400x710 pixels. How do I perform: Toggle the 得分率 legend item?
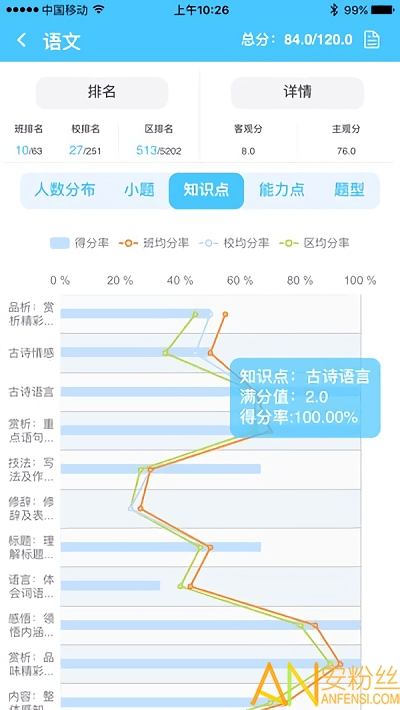coord(79,243)
